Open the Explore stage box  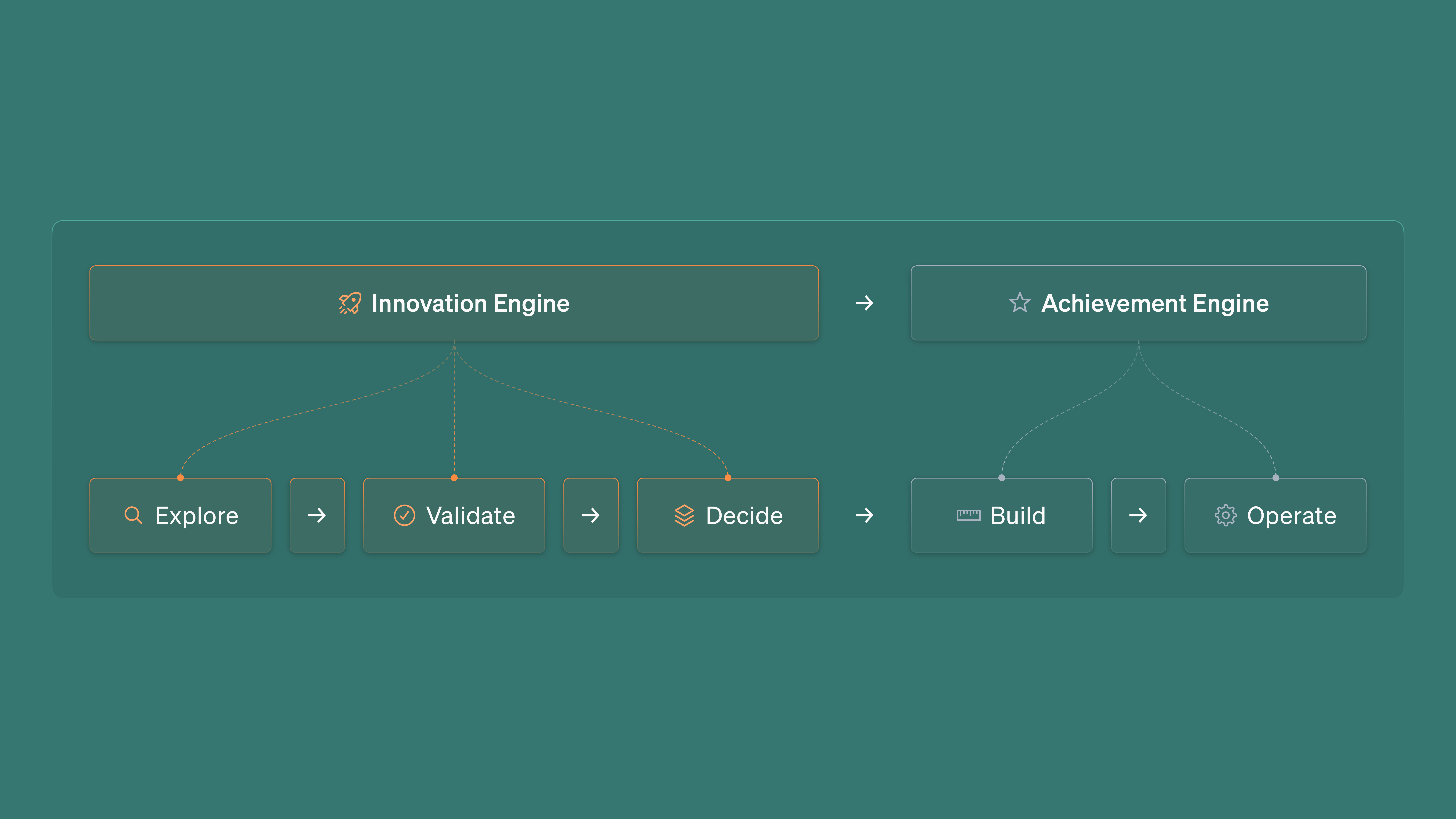click(x=180, y=515)
